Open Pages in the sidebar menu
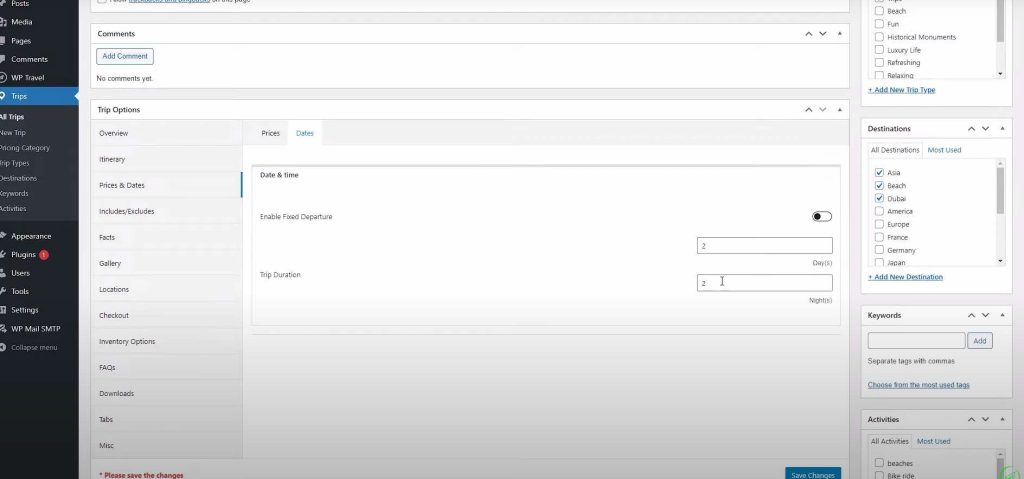The height and width of the screenshot is (479, 1024). point(20,41)
